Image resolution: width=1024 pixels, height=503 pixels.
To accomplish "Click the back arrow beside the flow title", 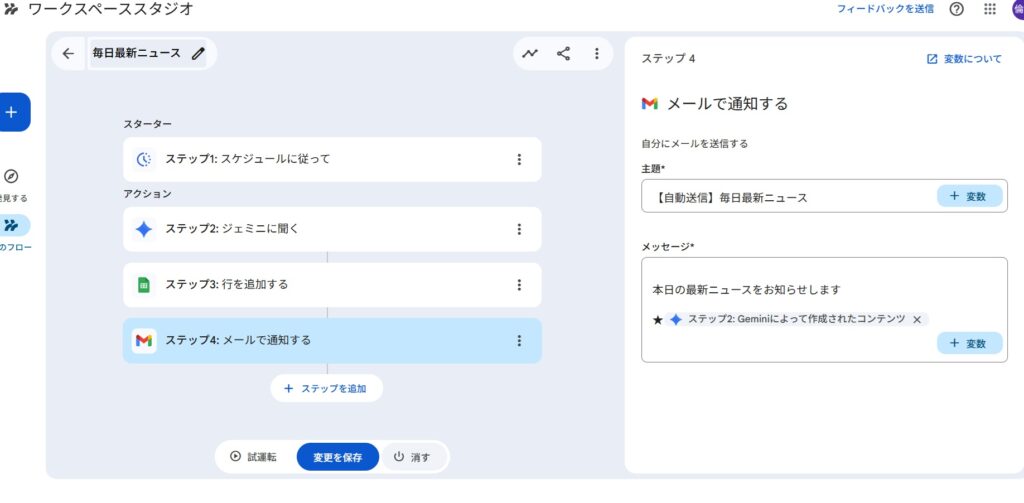I will 68,54.
